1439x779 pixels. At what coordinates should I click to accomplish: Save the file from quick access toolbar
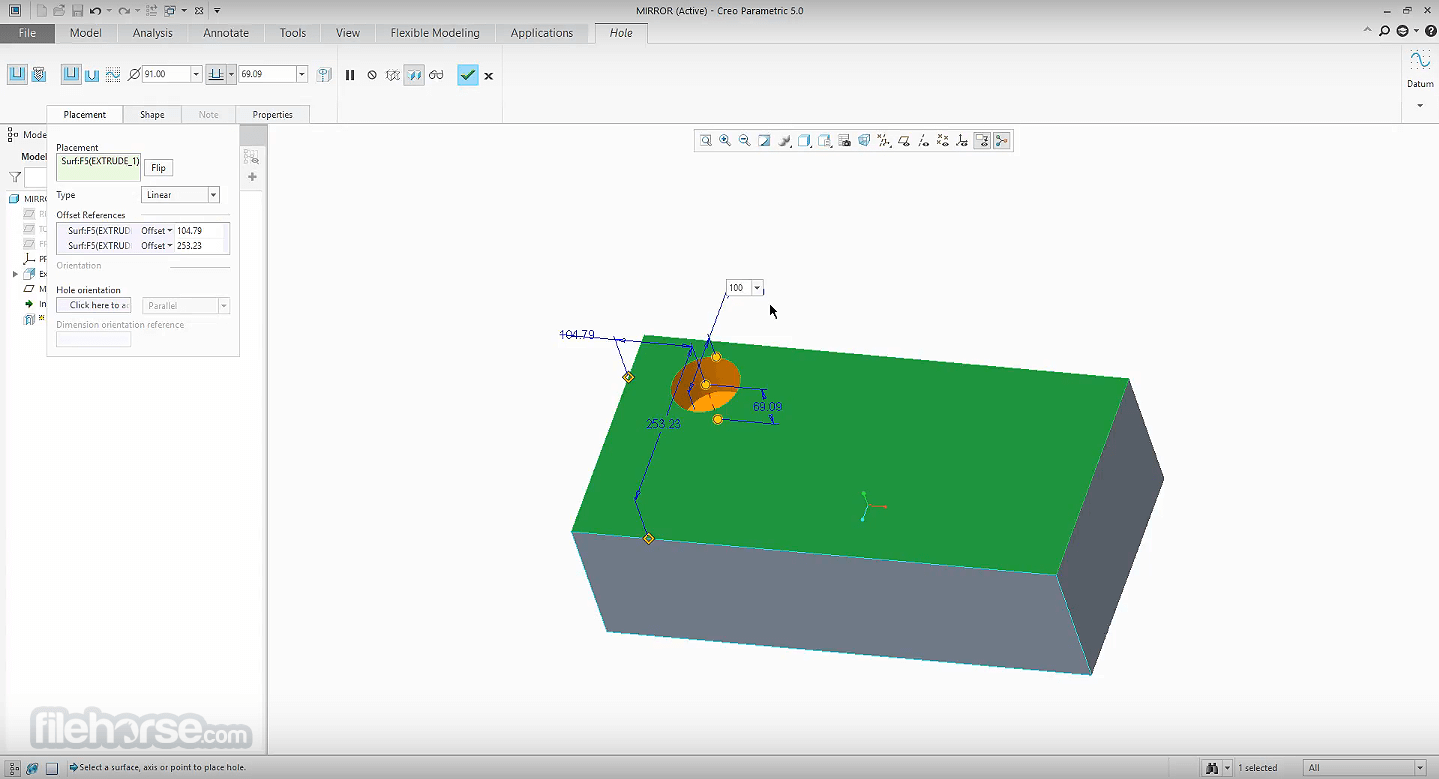(77, 10)
